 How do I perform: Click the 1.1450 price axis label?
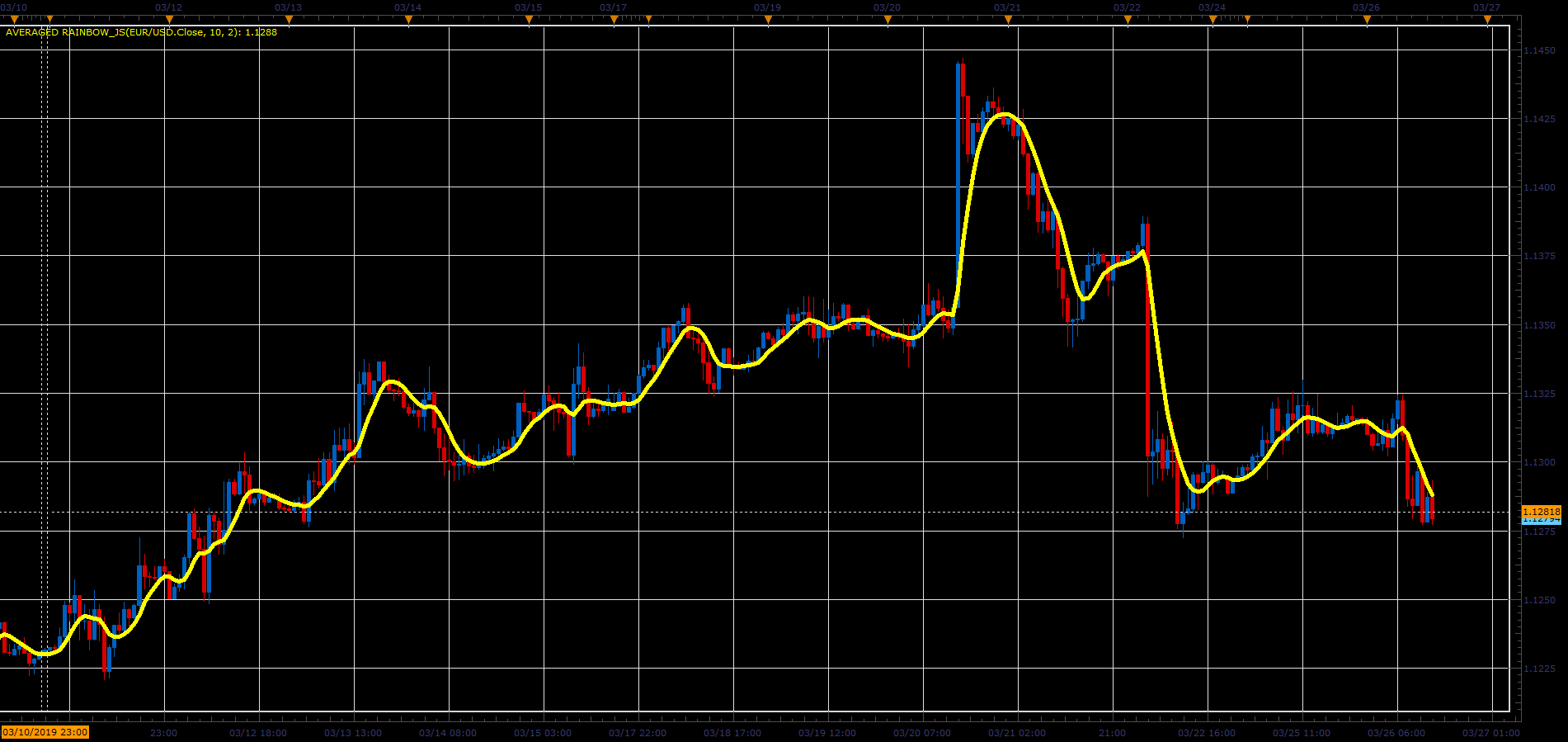(x=1539, y=50)
